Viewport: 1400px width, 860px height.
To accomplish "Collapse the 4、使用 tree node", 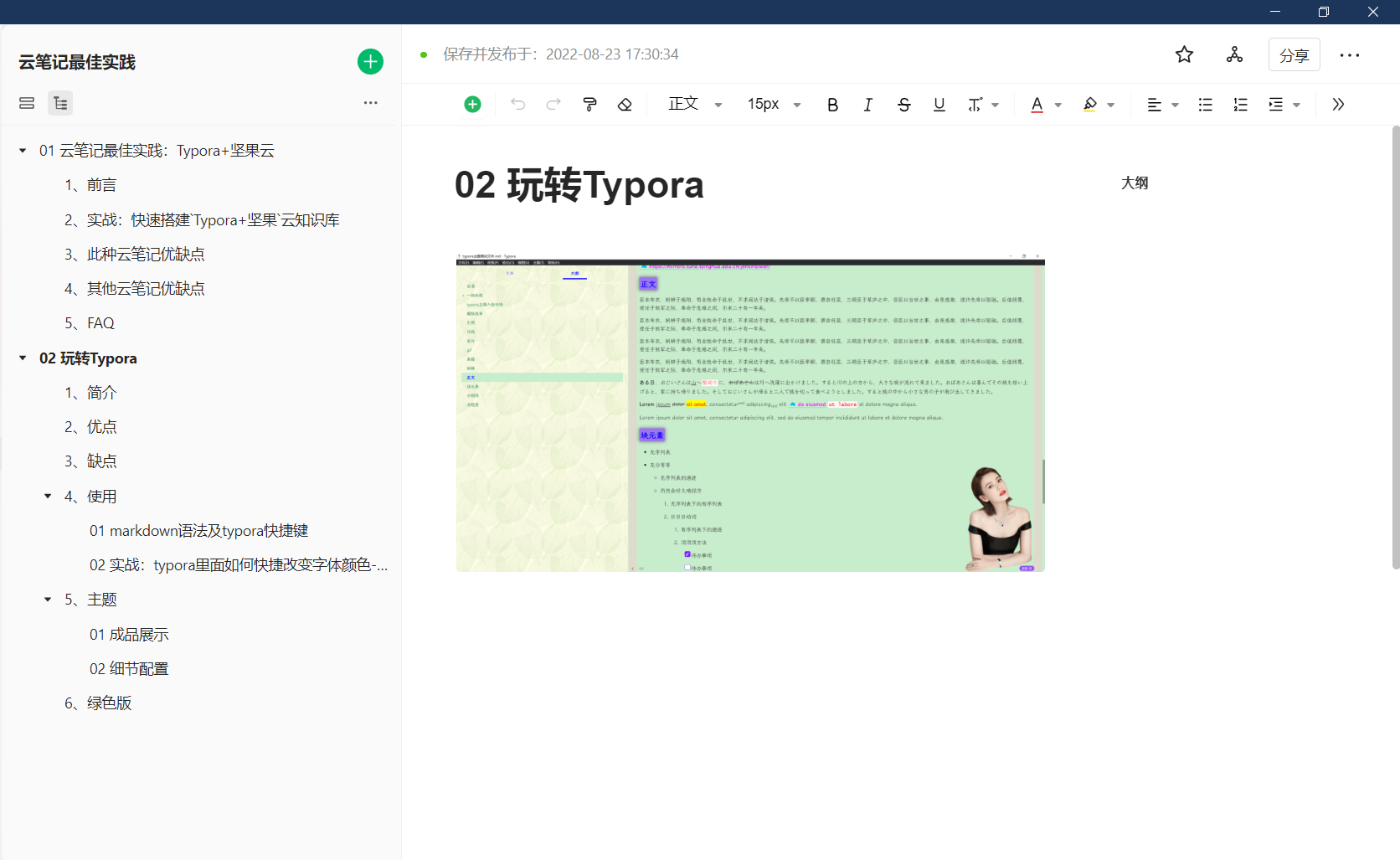I will pyautogui.click(x=48, y=497).
